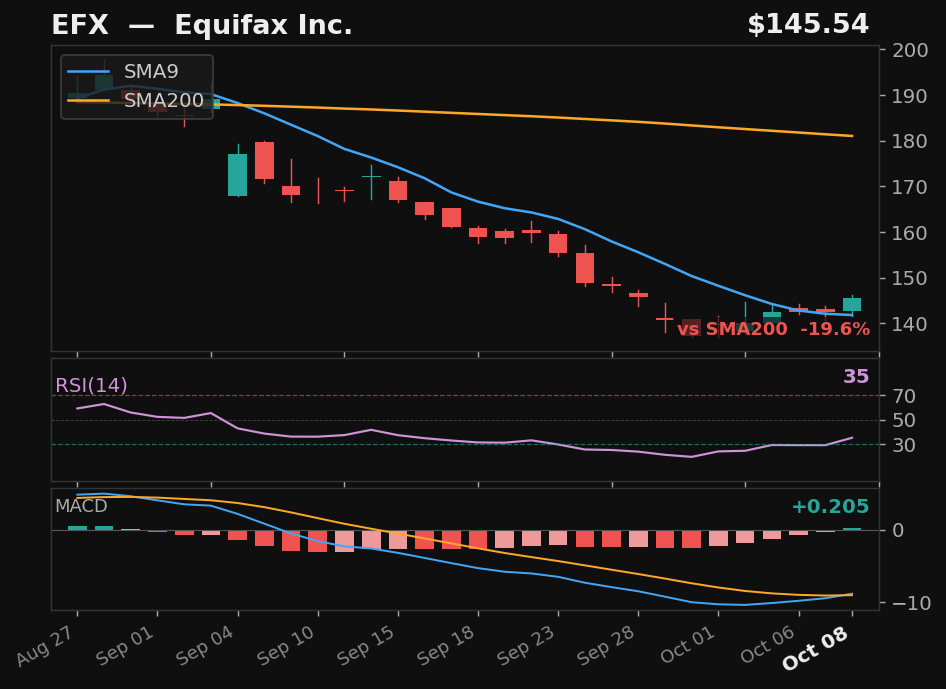Click the Sep 15 date label
946x689 pixels.
point(367,645)
